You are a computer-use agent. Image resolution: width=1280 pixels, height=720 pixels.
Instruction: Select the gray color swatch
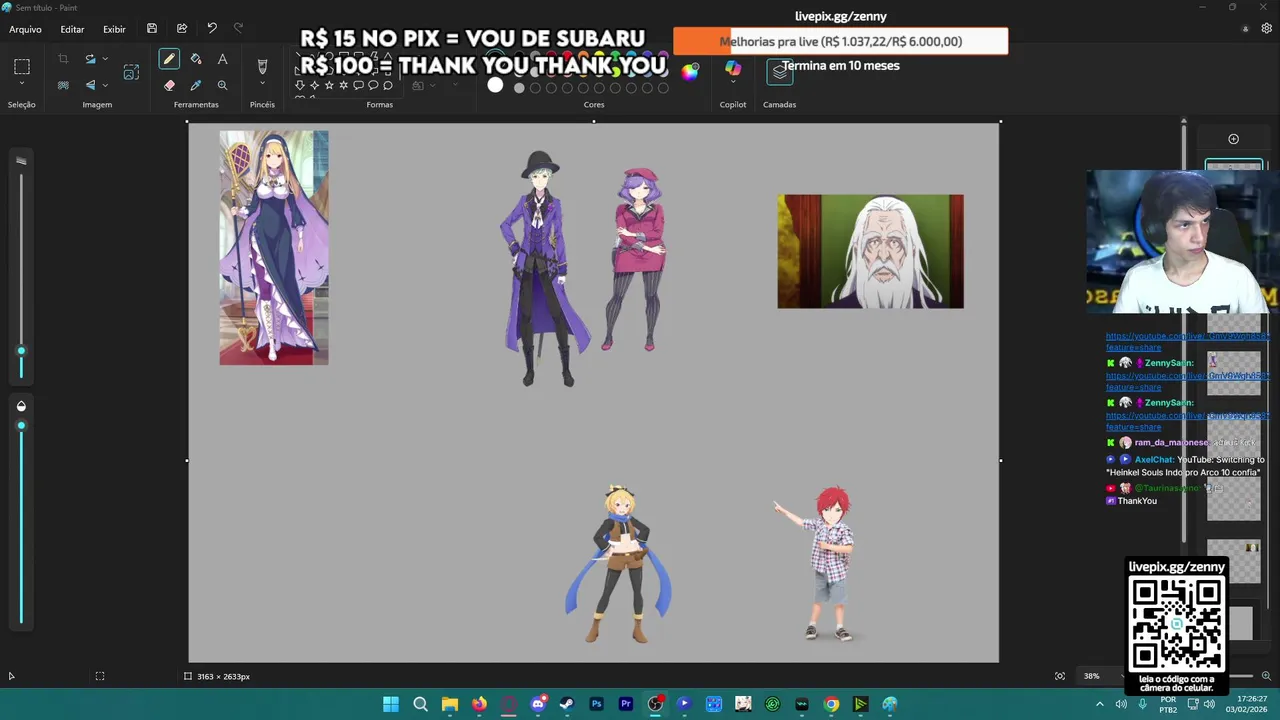tap(519, 88)
